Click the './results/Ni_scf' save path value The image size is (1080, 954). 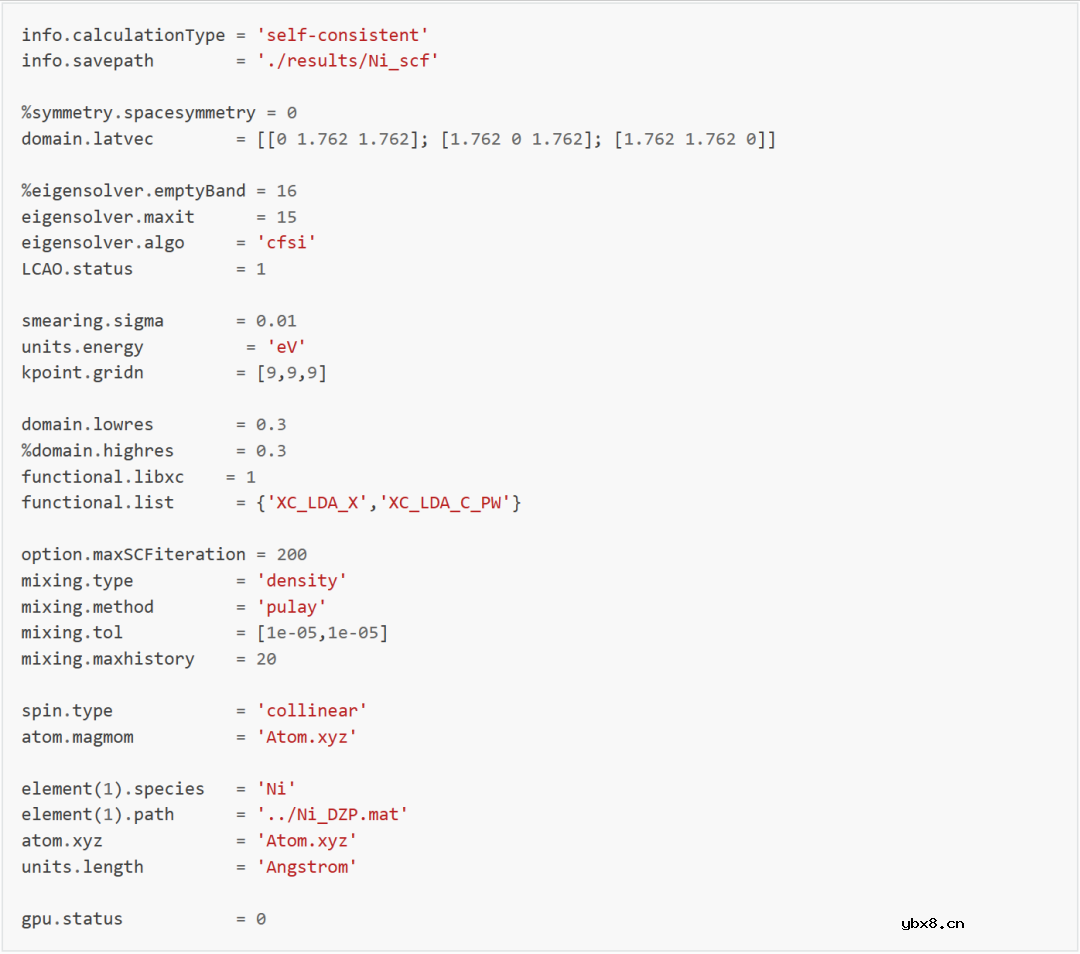347,61
